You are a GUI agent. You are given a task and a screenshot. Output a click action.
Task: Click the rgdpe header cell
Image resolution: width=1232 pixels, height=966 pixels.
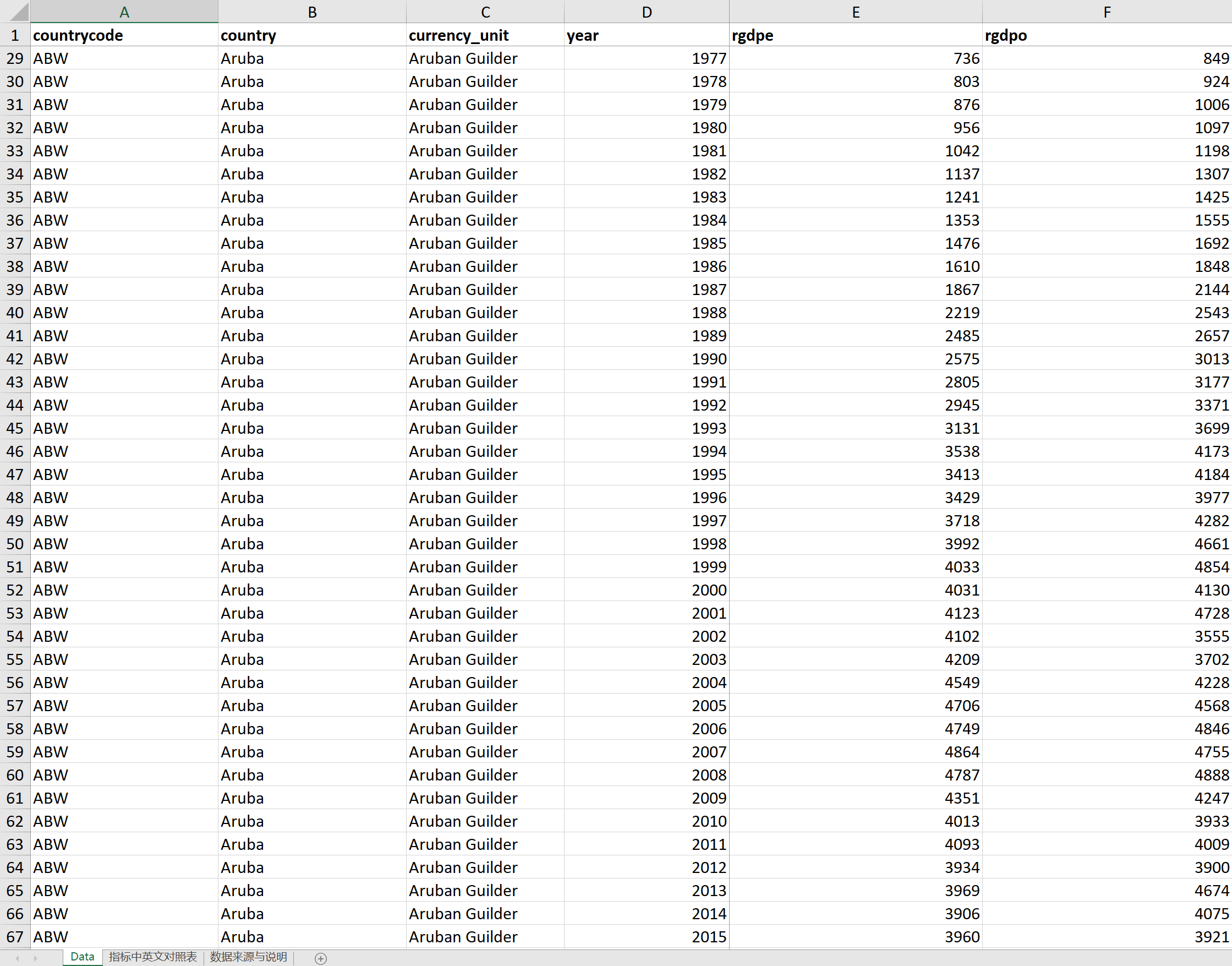click(x=856, y=35)
